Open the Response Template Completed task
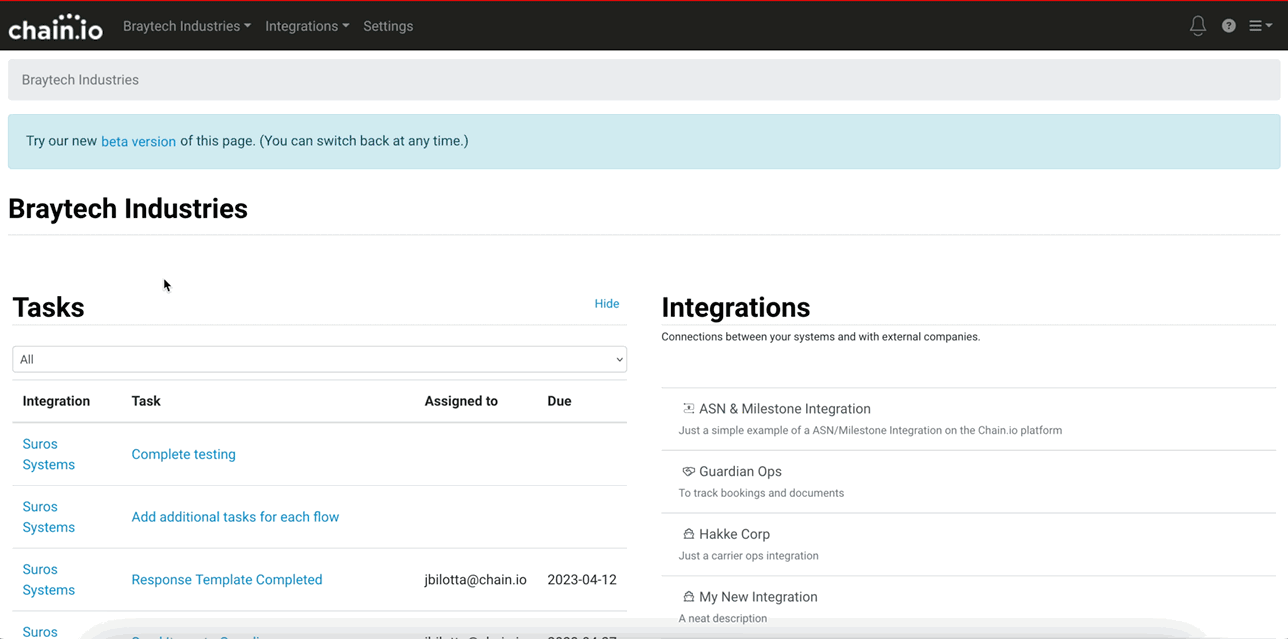This screenshot has width=1288, height=639. (x=227, y=580)
